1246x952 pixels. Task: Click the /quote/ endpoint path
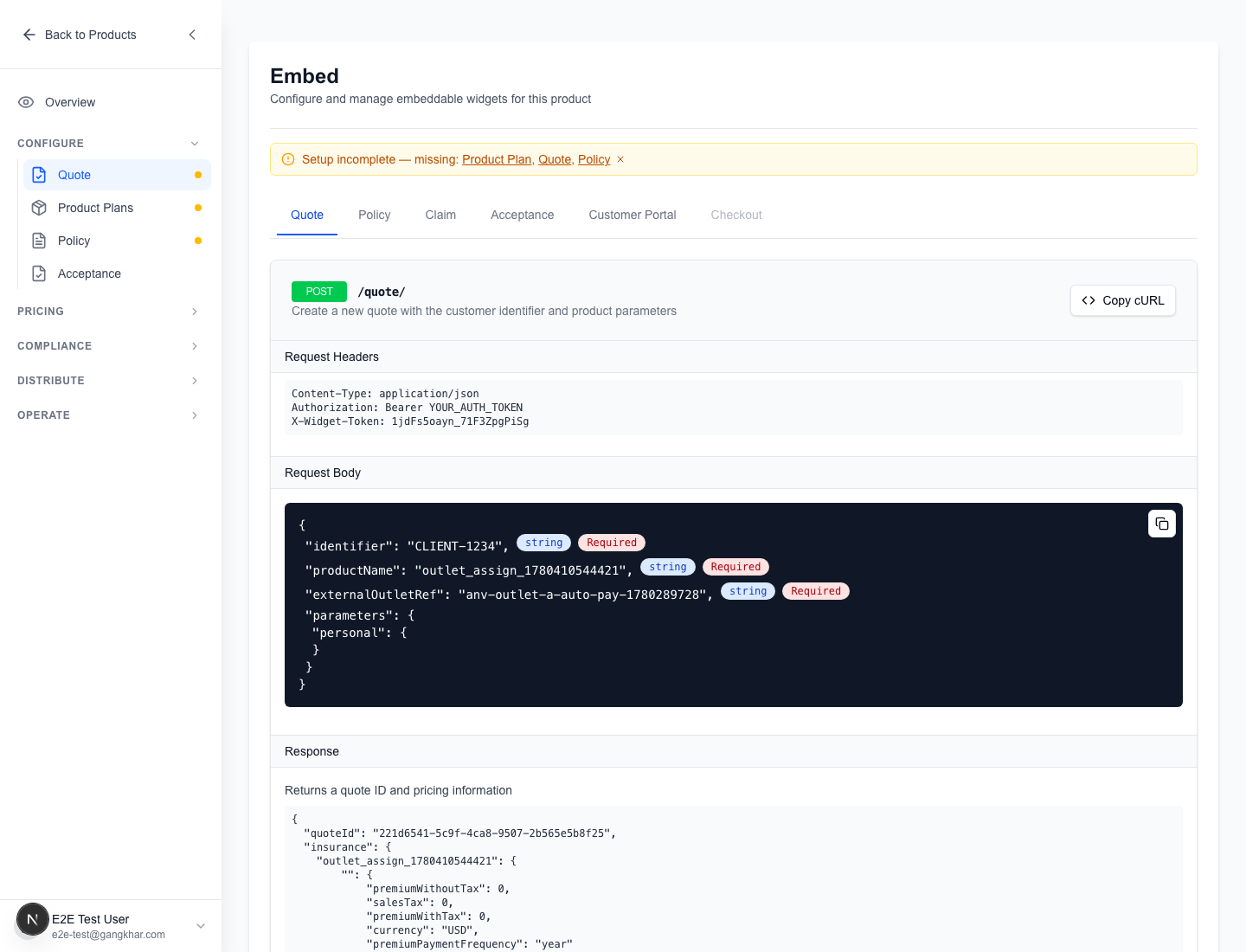coord(382,292)
